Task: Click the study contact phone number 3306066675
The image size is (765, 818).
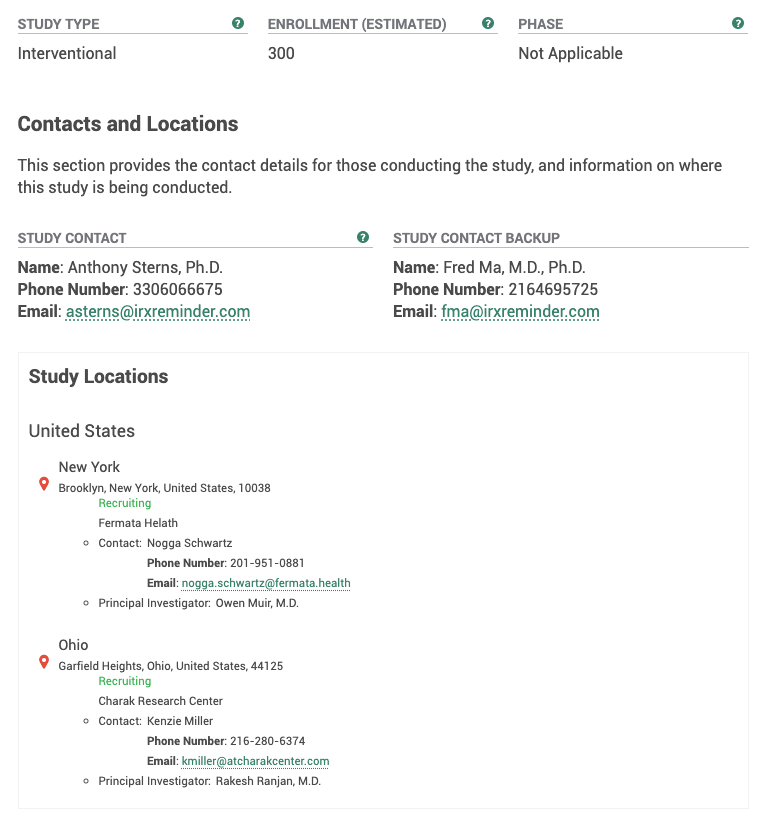Action: point(175,290)
